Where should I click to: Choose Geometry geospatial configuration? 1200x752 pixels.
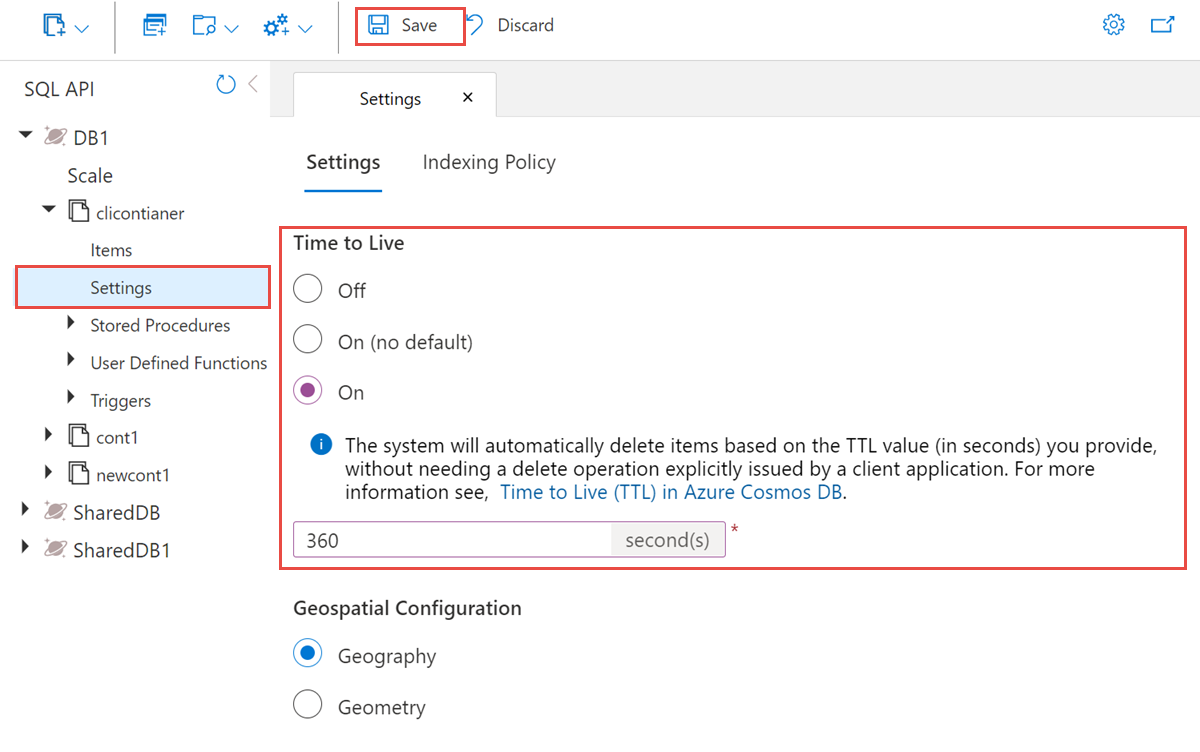coord(308,705)
